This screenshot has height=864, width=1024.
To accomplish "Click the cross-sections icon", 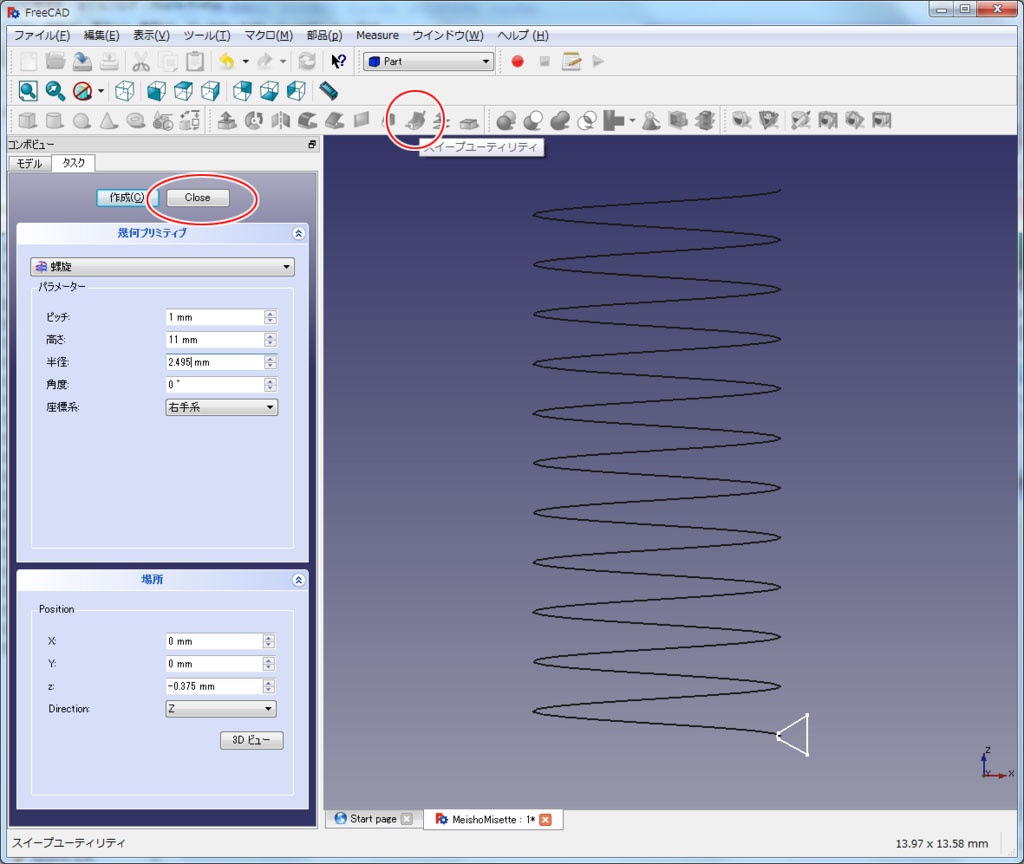I will click(705, 120).
